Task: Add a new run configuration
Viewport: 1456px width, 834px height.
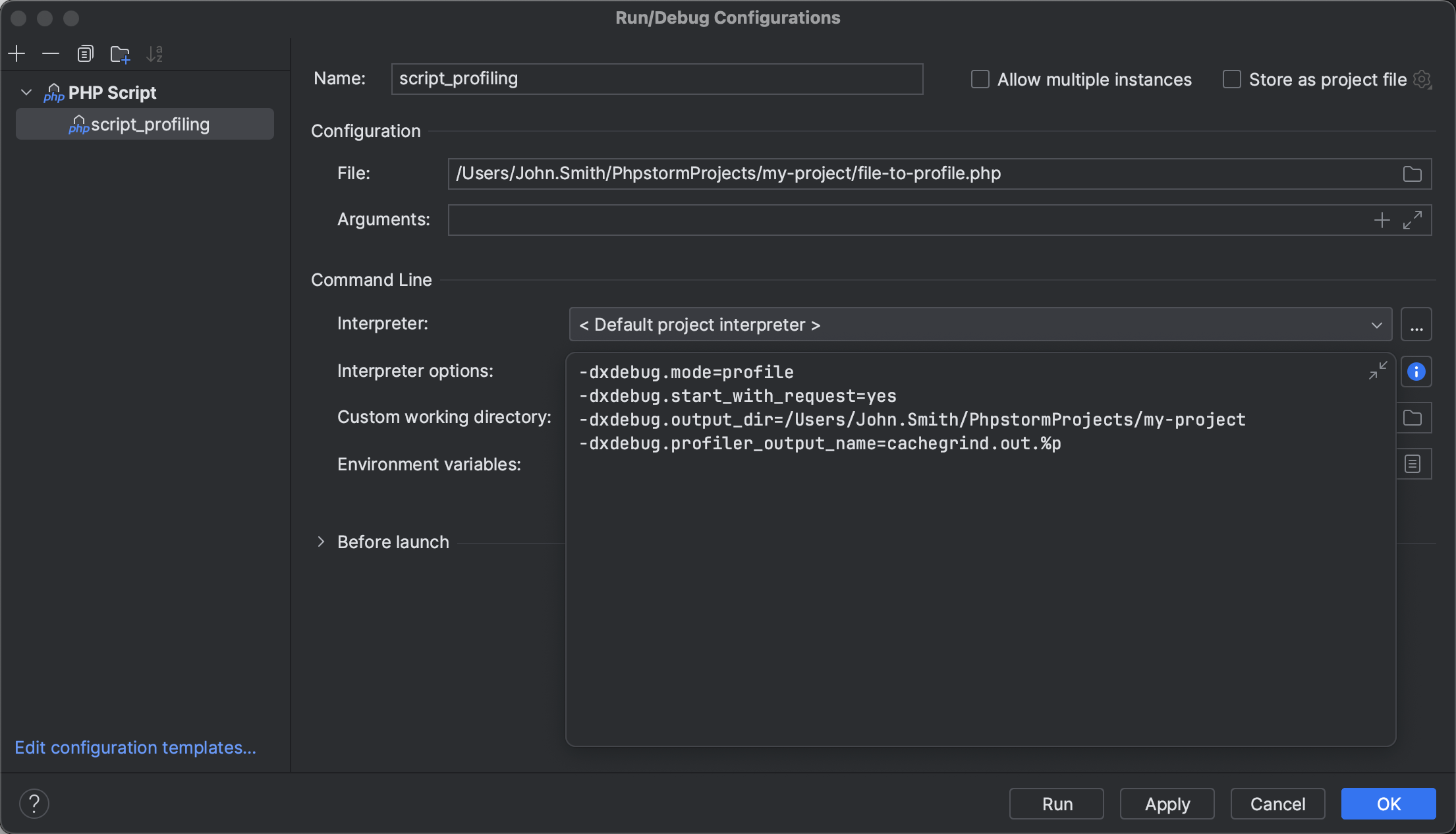Action: tap(16, 53)
